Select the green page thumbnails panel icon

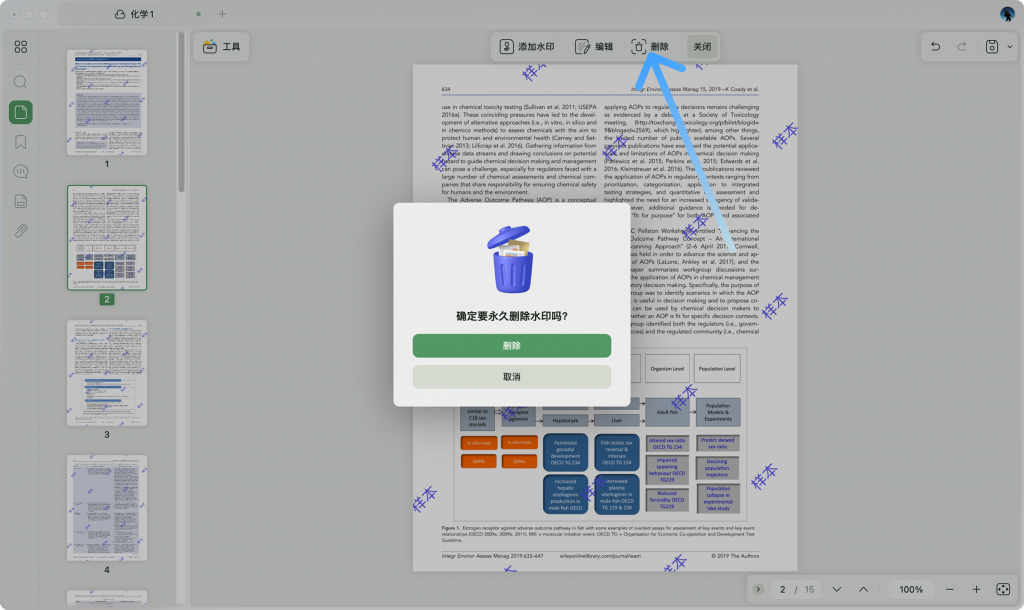21,112
